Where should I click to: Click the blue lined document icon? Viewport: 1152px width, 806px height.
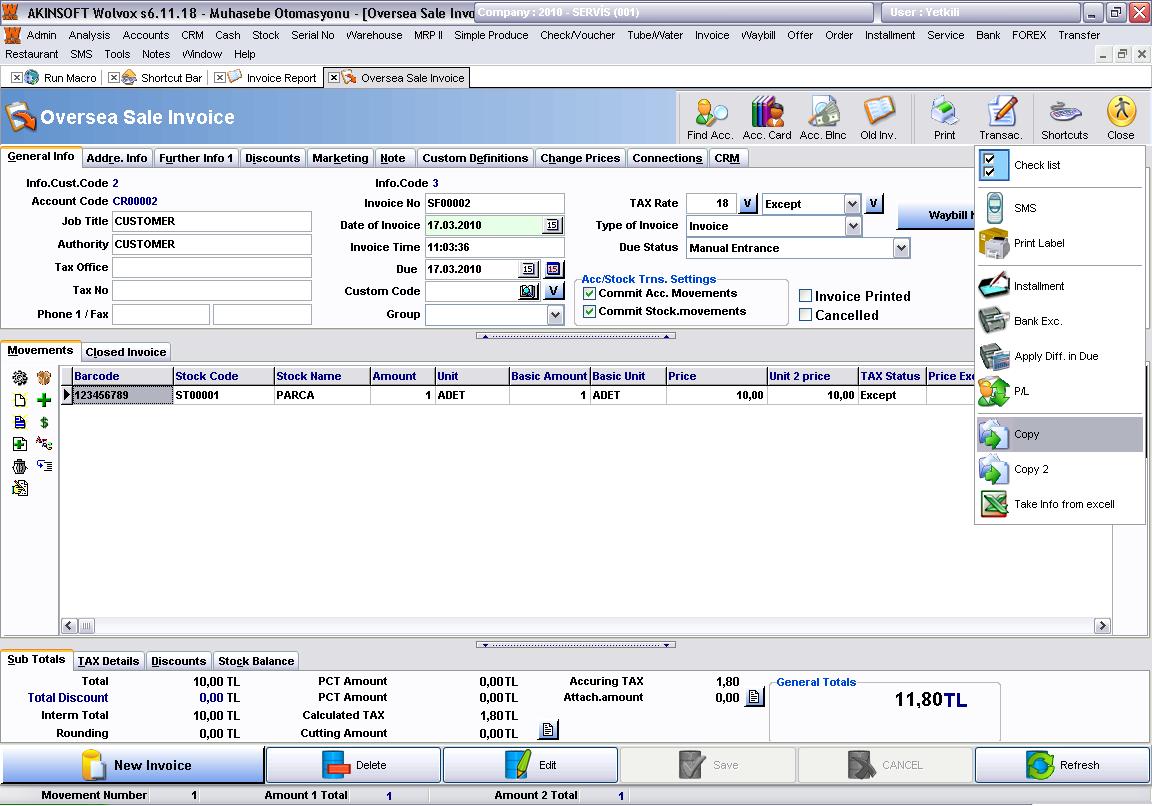20,422
